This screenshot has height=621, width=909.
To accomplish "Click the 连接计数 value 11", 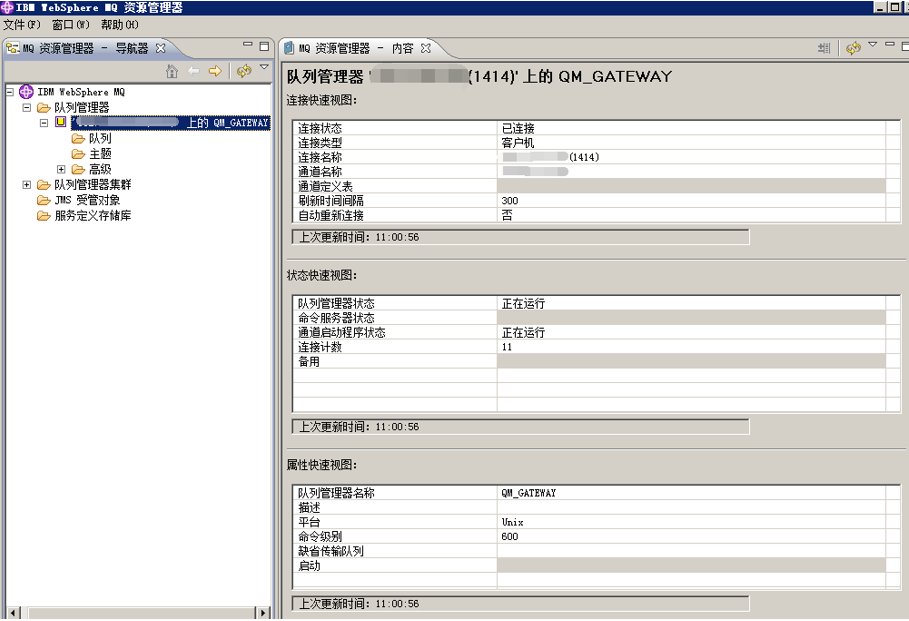I will click(507, 347).
